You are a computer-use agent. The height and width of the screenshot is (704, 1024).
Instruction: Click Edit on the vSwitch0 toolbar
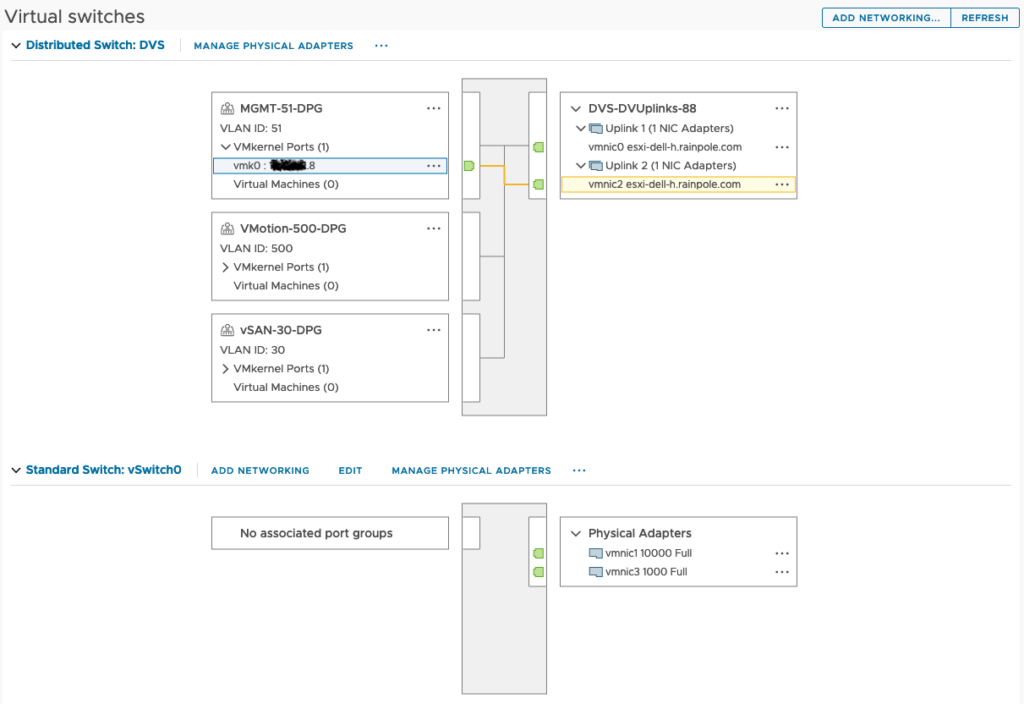[350, 470]
